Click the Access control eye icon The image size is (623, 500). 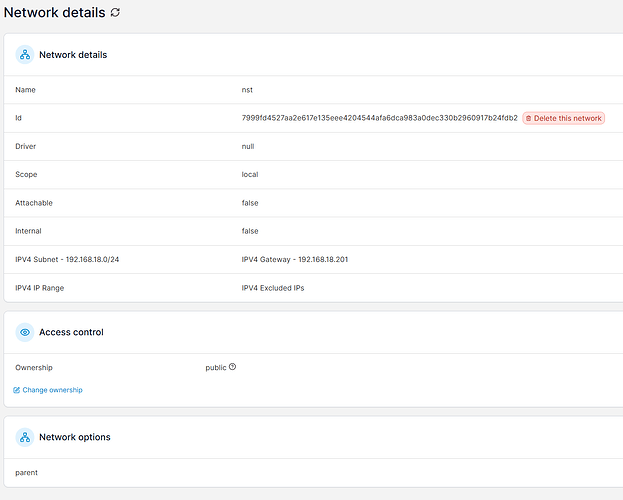25,332
